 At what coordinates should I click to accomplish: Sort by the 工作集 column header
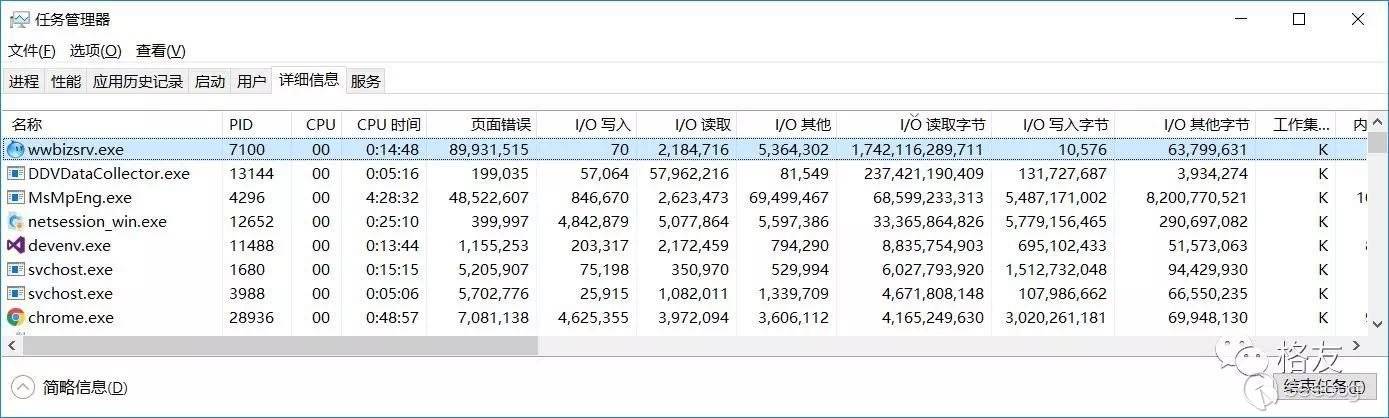point(1296,124)
